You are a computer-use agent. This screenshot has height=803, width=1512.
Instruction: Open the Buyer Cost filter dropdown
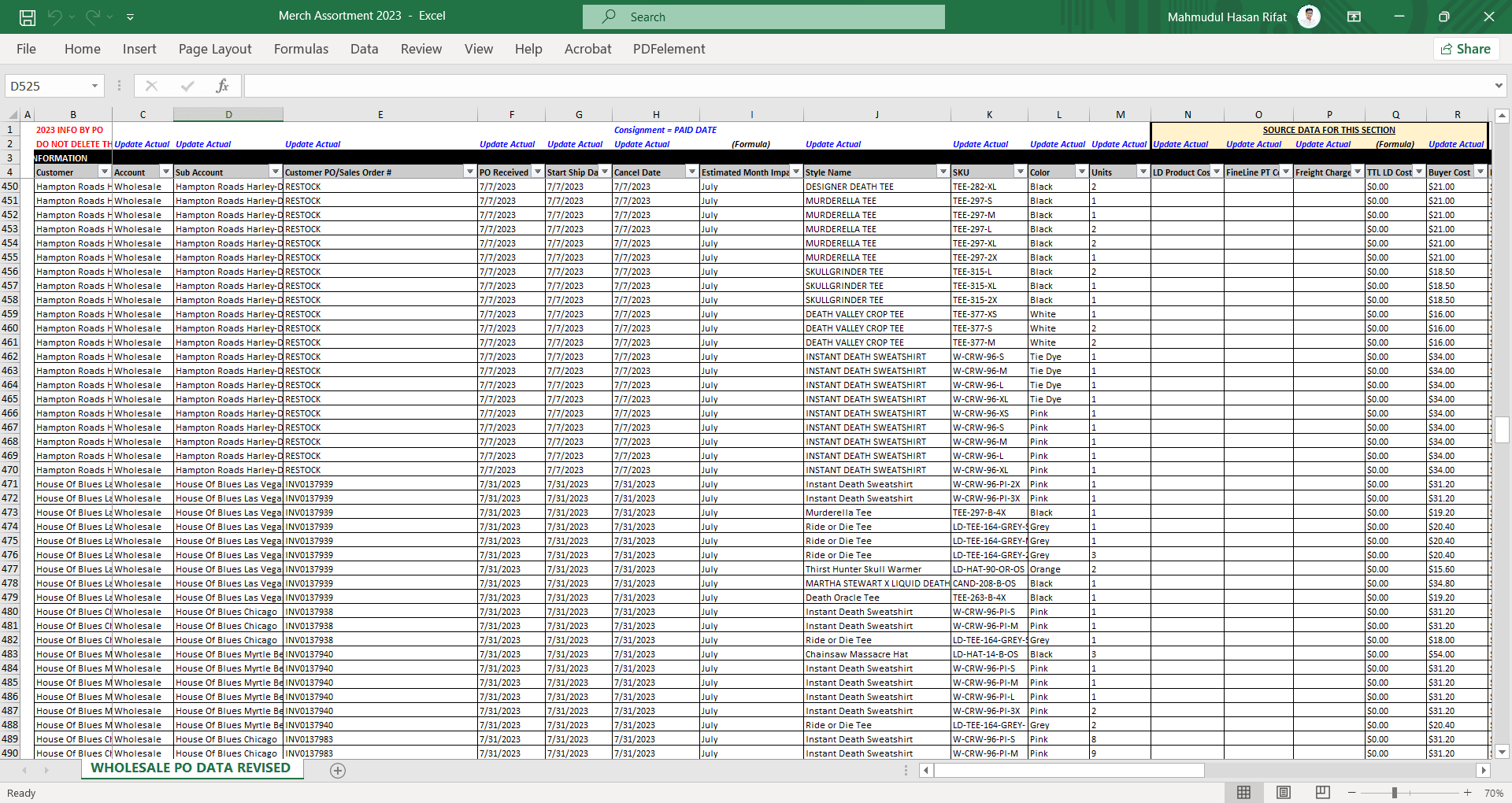(1480, 172)
